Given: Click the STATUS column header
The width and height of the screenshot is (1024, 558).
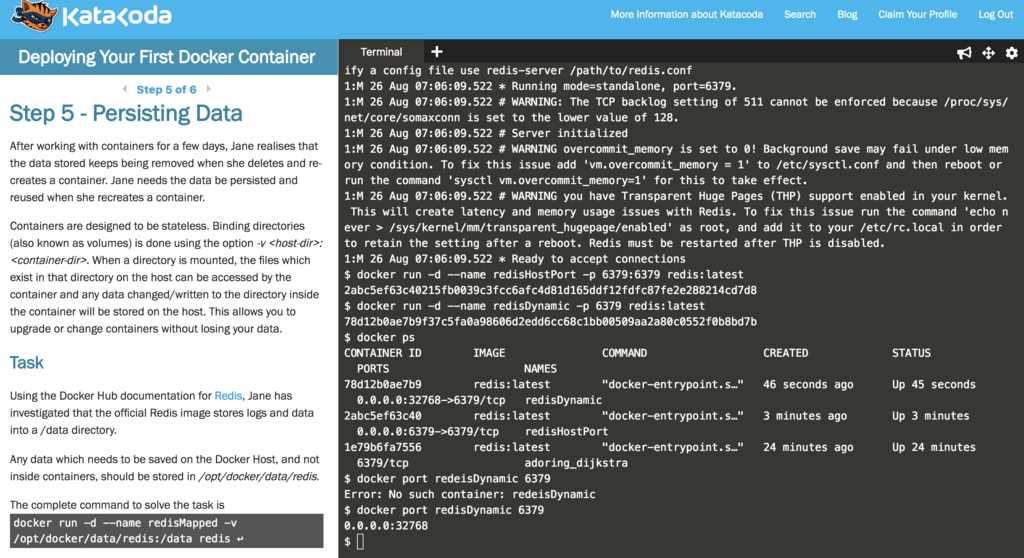Looking at the screenshot, I should (911, 353).
